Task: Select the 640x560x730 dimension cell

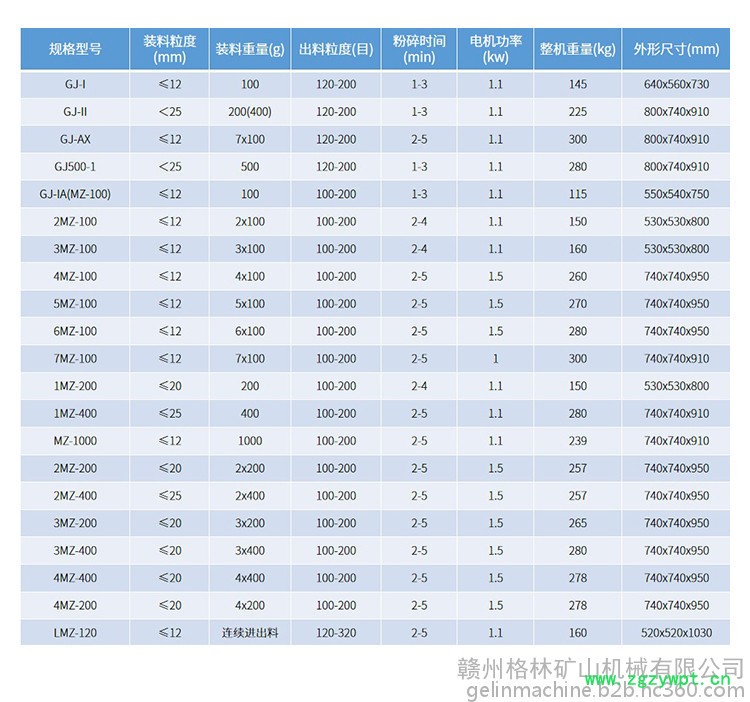Action: point(676,84)
